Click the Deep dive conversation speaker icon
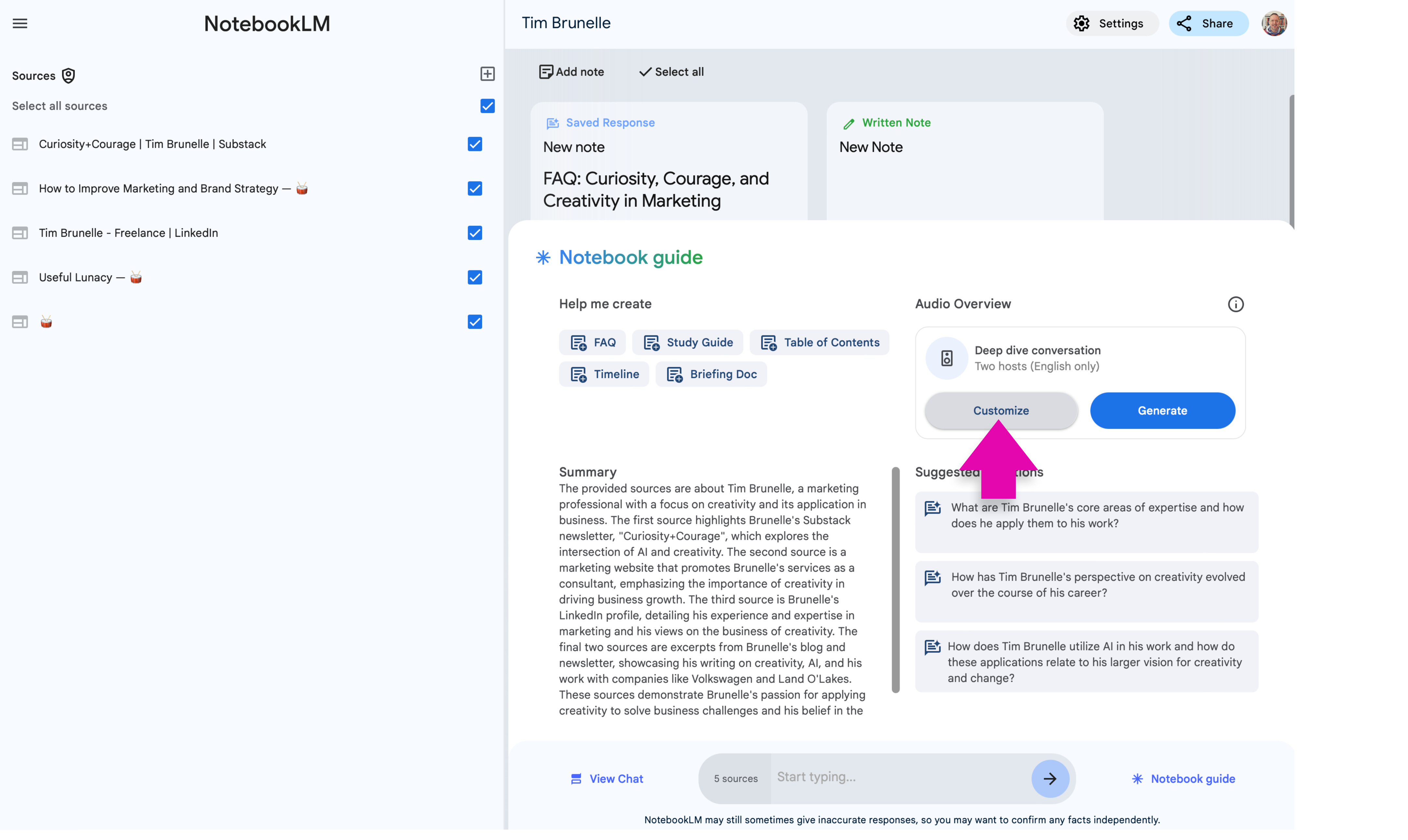 pos(946,358)
